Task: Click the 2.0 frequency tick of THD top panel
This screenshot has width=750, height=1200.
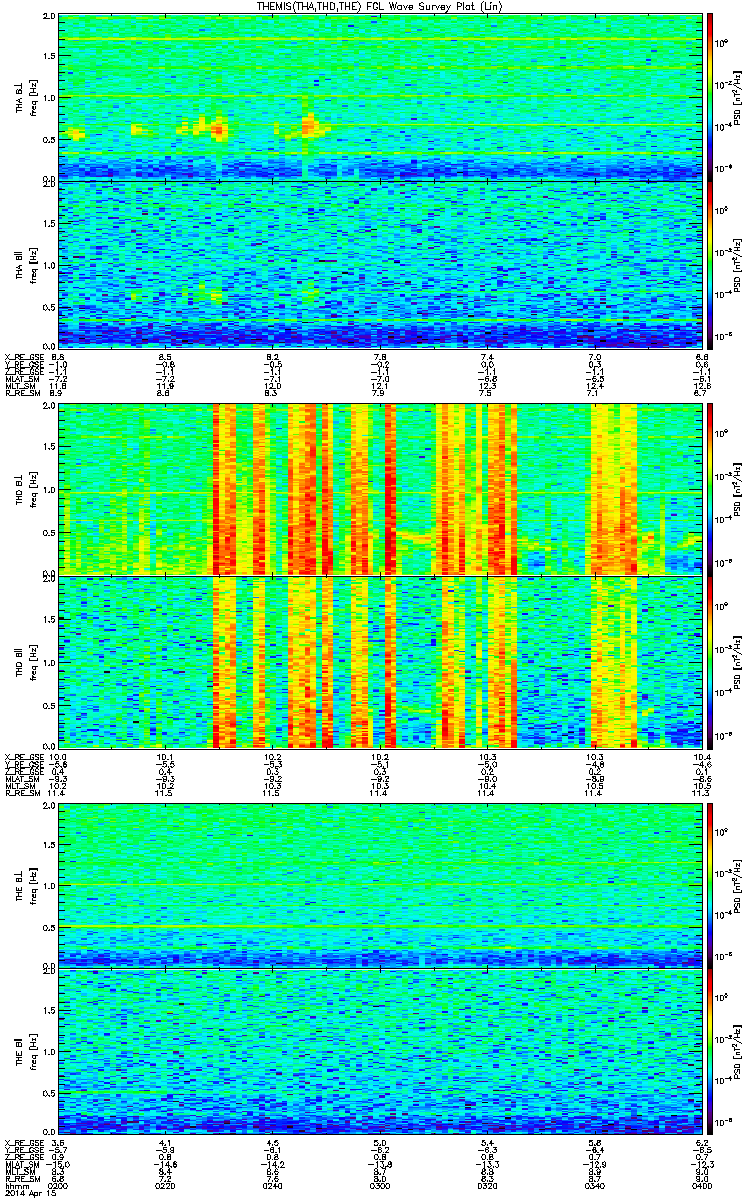Action: click(48, 408)
